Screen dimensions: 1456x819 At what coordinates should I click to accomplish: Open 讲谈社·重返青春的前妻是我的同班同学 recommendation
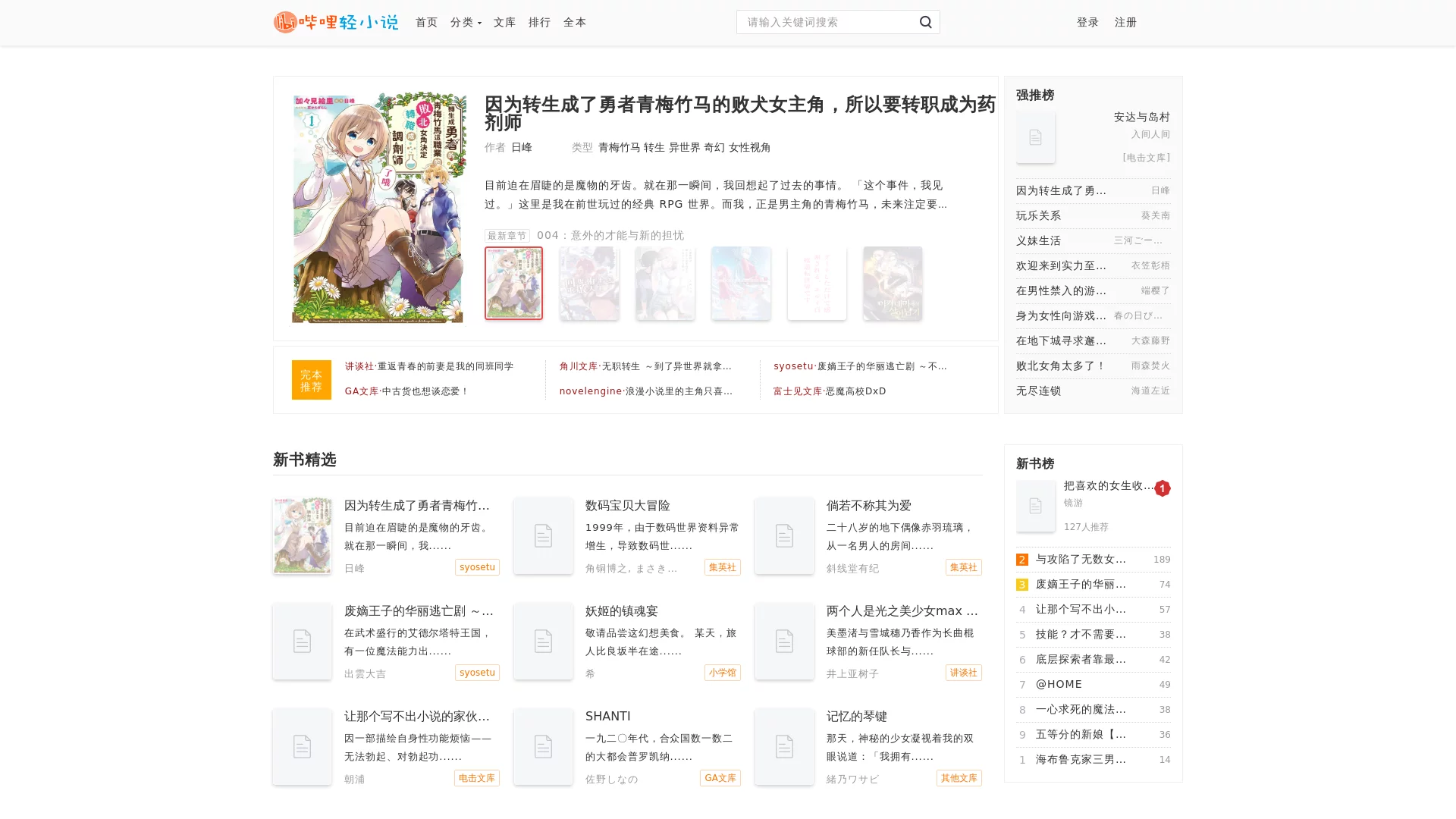click(429, 366)
